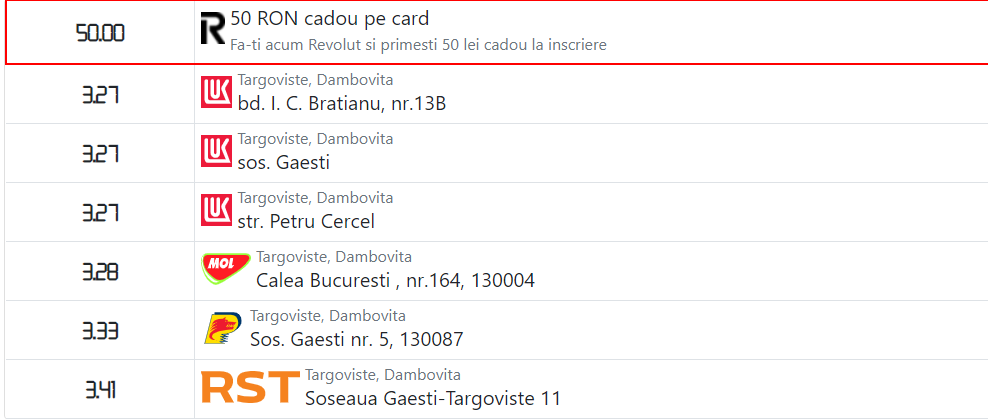Click the Lukoil logo beside bd. I. C. Bratianu
Viewport: 988px width, 419px height.
point(217,92)
